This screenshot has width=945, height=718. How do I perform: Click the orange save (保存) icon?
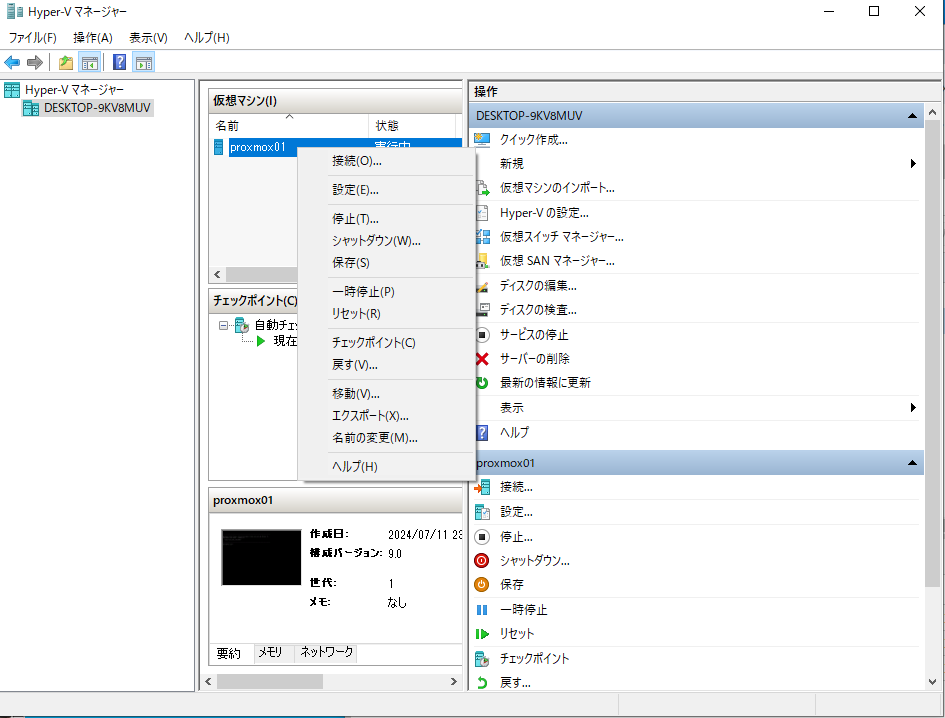[x=482, y=585]
